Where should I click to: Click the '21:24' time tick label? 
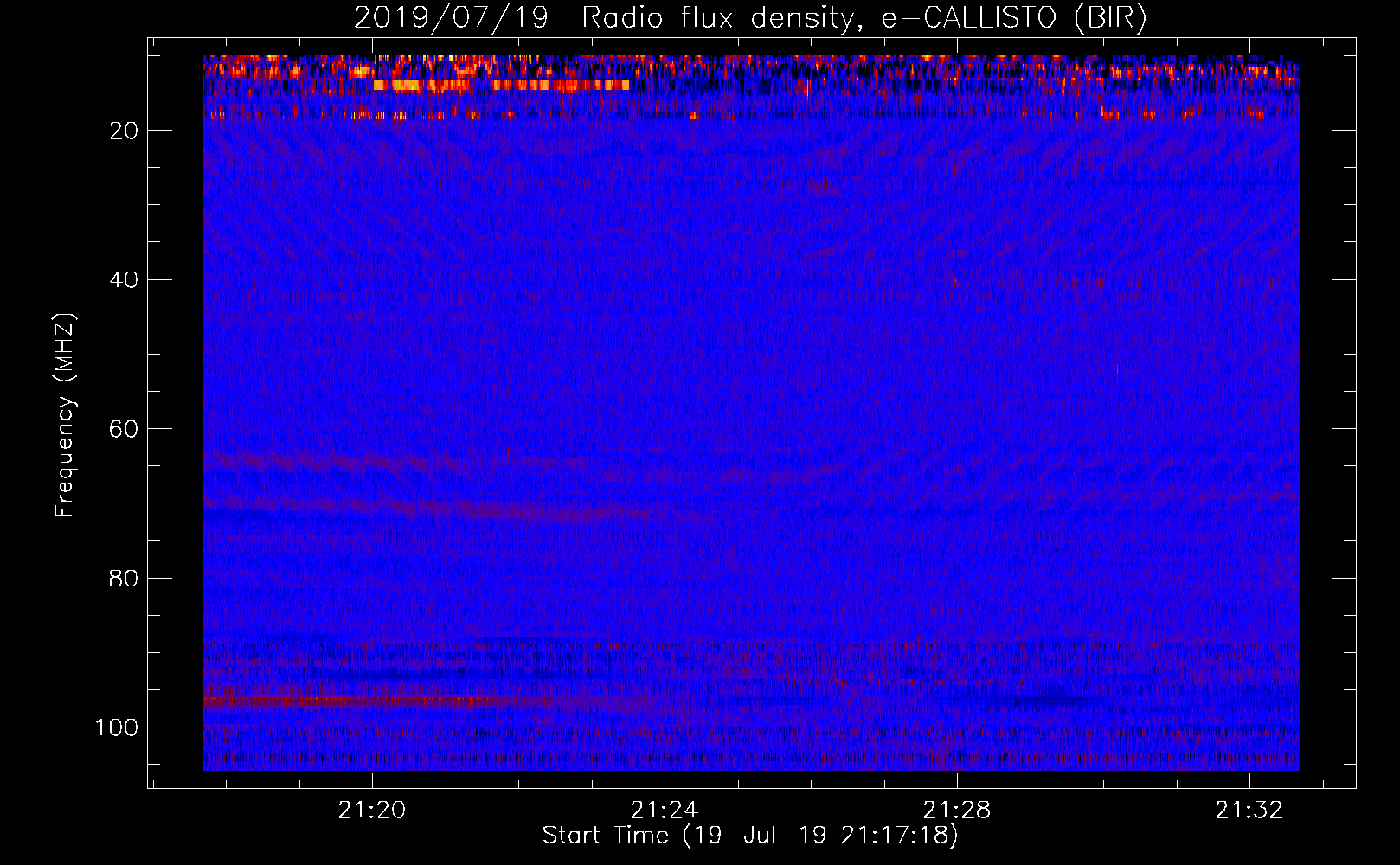click(665, 811)
